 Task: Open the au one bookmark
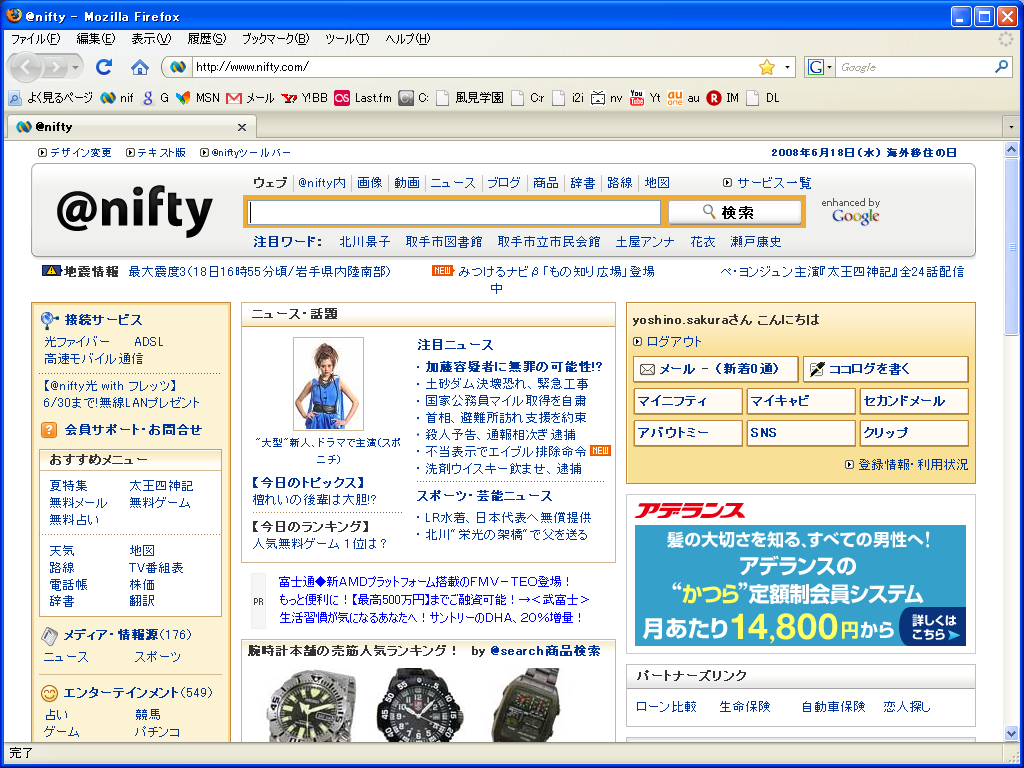(683, 98)
